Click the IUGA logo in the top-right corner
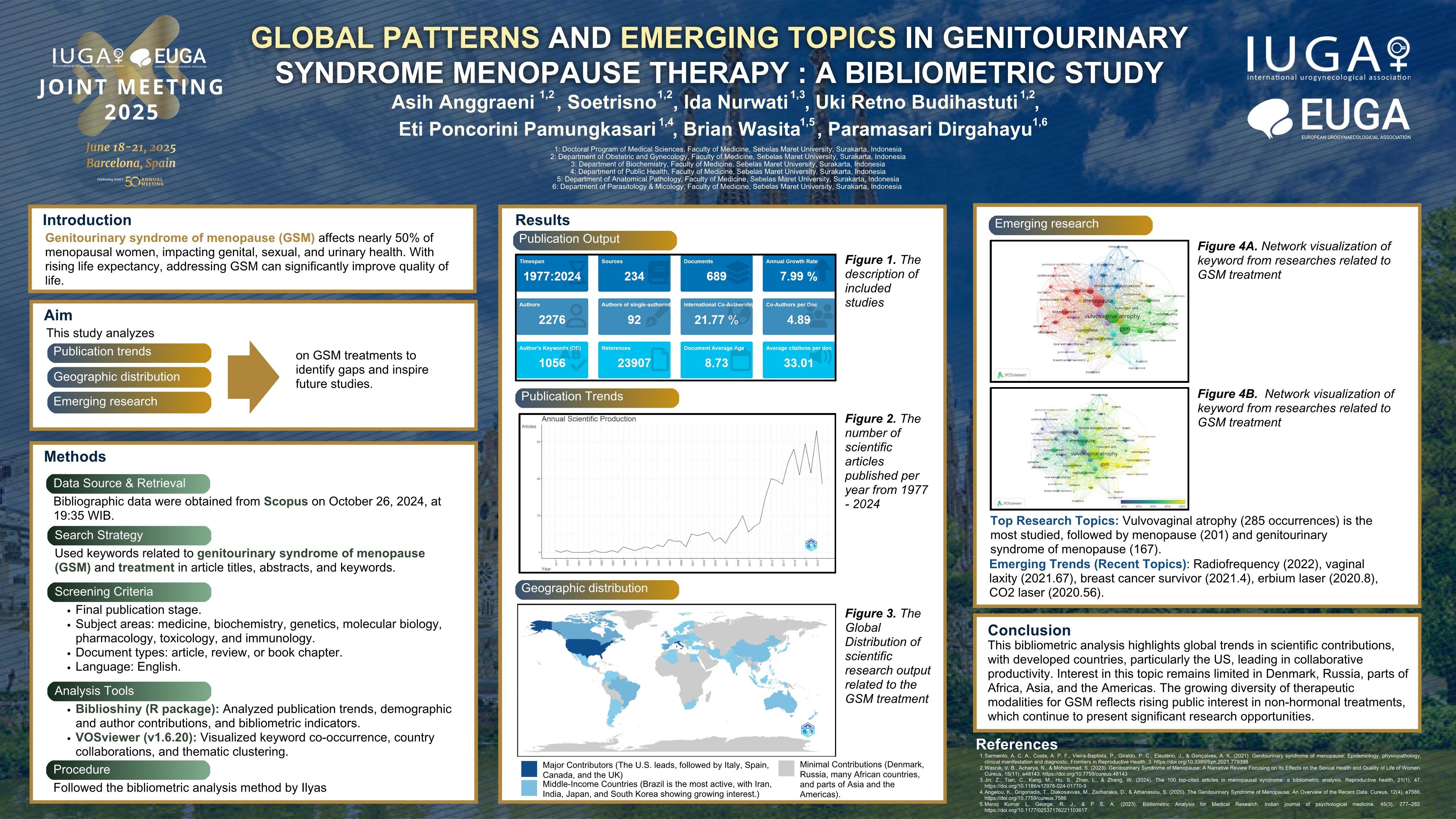The height and width of the screenshot is (819, 1456). [x=1328, y=58]
